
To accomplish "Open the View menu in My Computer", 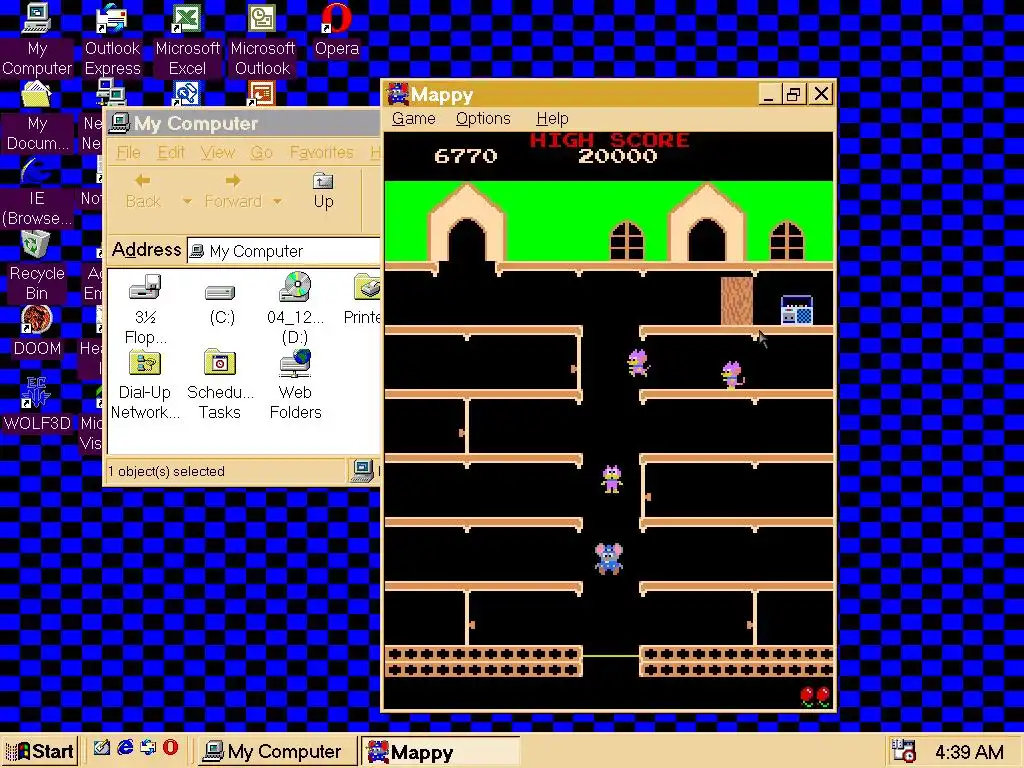I will [217, 153].
